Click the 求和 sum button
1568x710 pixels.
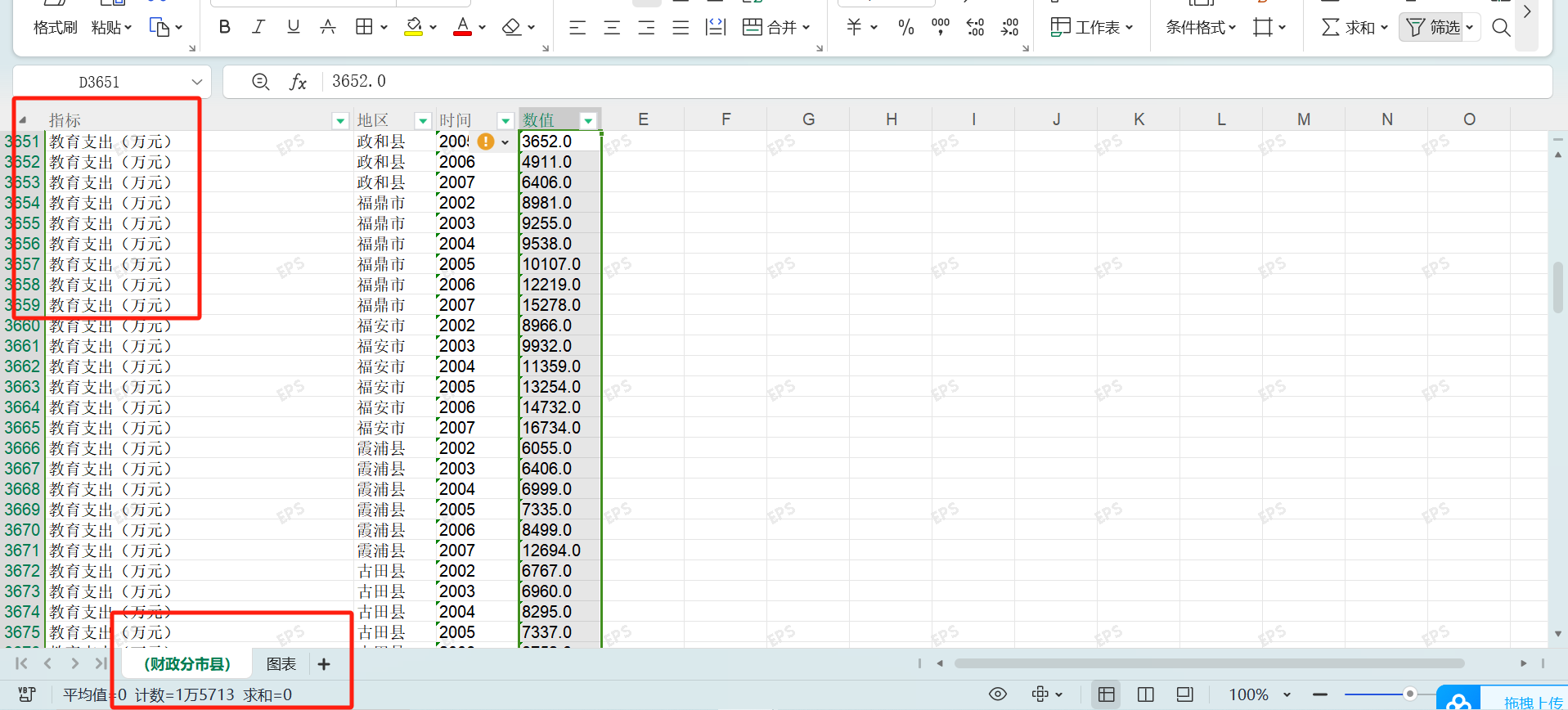click(1355, 28)
